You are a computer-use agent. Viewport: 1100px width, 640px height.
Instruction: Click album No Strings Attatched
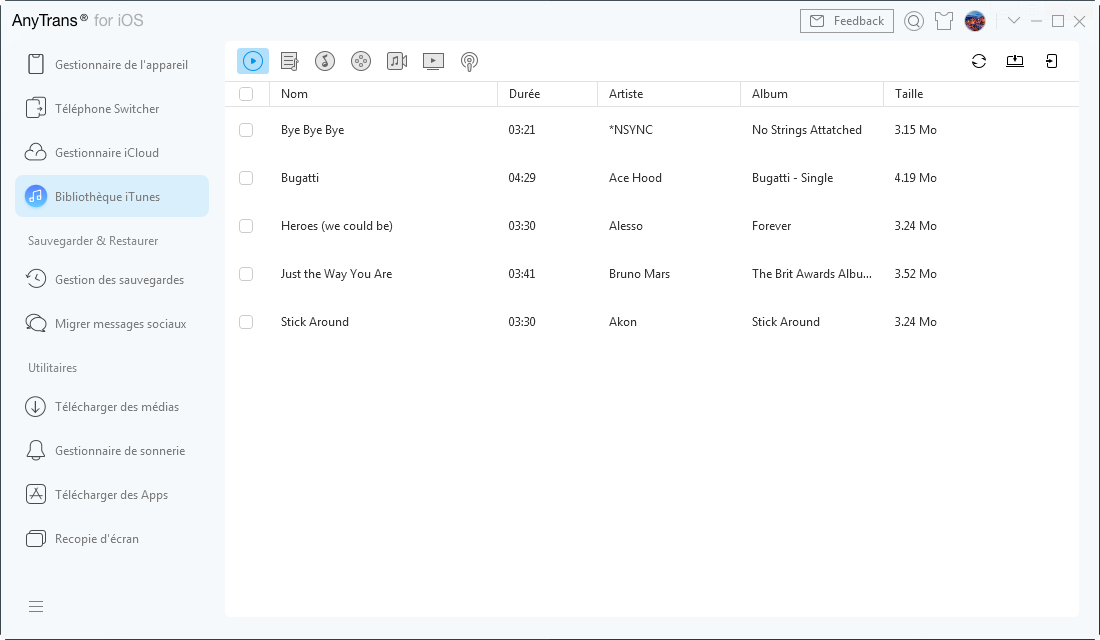807,130
